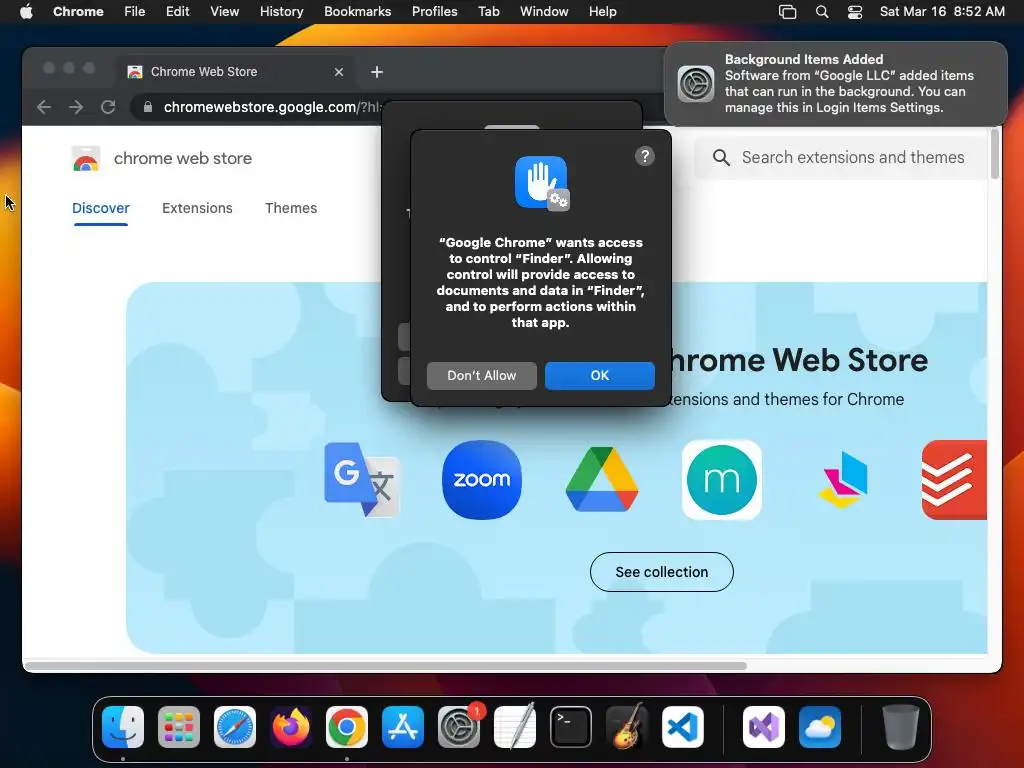Launch Firefox from the Dock

[291, 727]
